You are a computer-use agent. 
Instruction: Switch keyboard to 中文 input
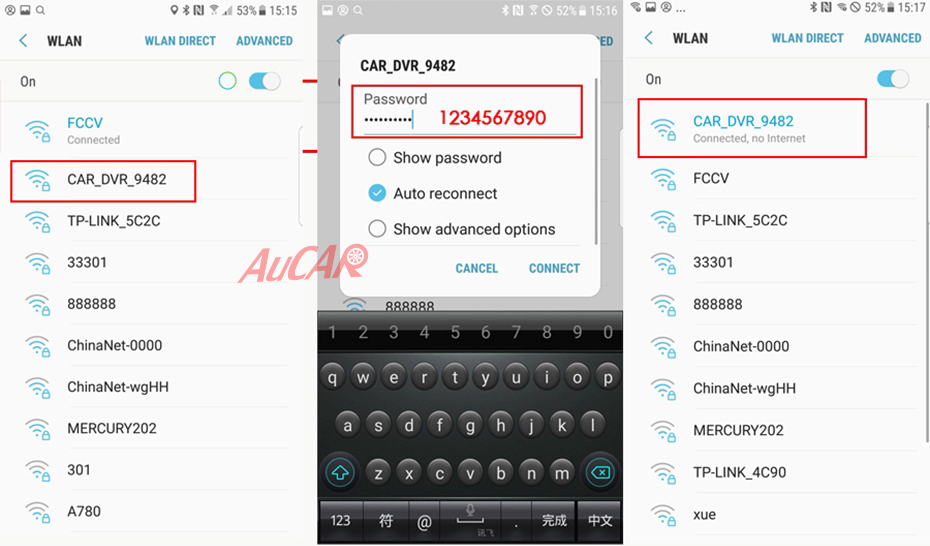click(x=600, y=521)
